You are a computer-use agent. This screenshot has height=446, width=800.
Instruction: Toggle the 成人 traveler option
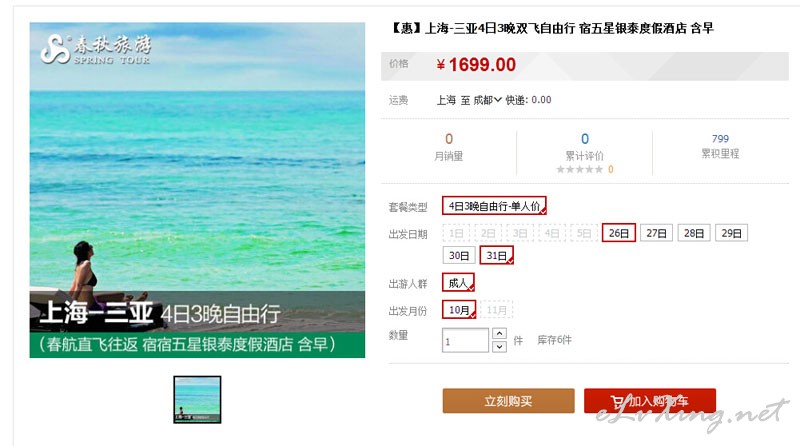pyautogui.click(x=458, y=283)
